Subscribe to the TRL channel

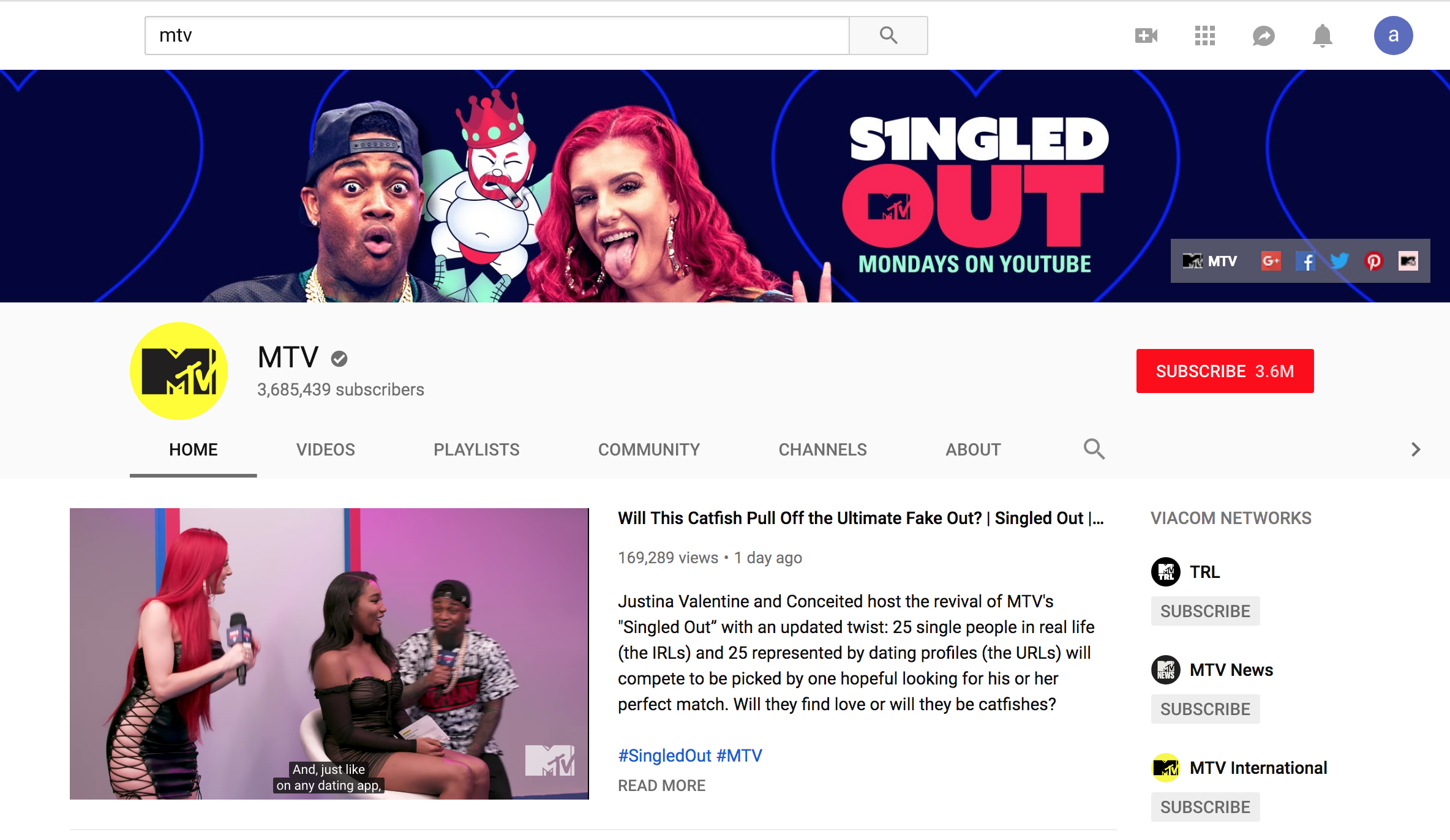point(1205,611)
